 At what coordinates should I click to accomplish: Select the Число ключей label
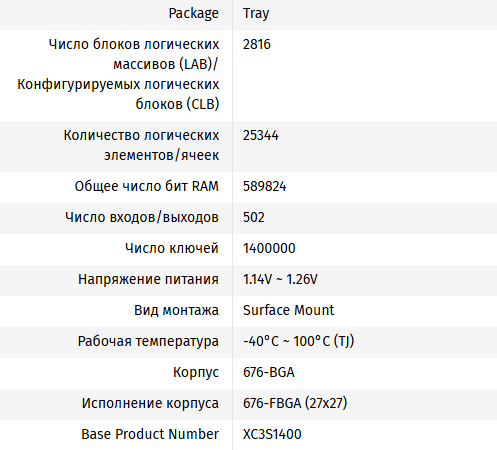coord(172,248)
